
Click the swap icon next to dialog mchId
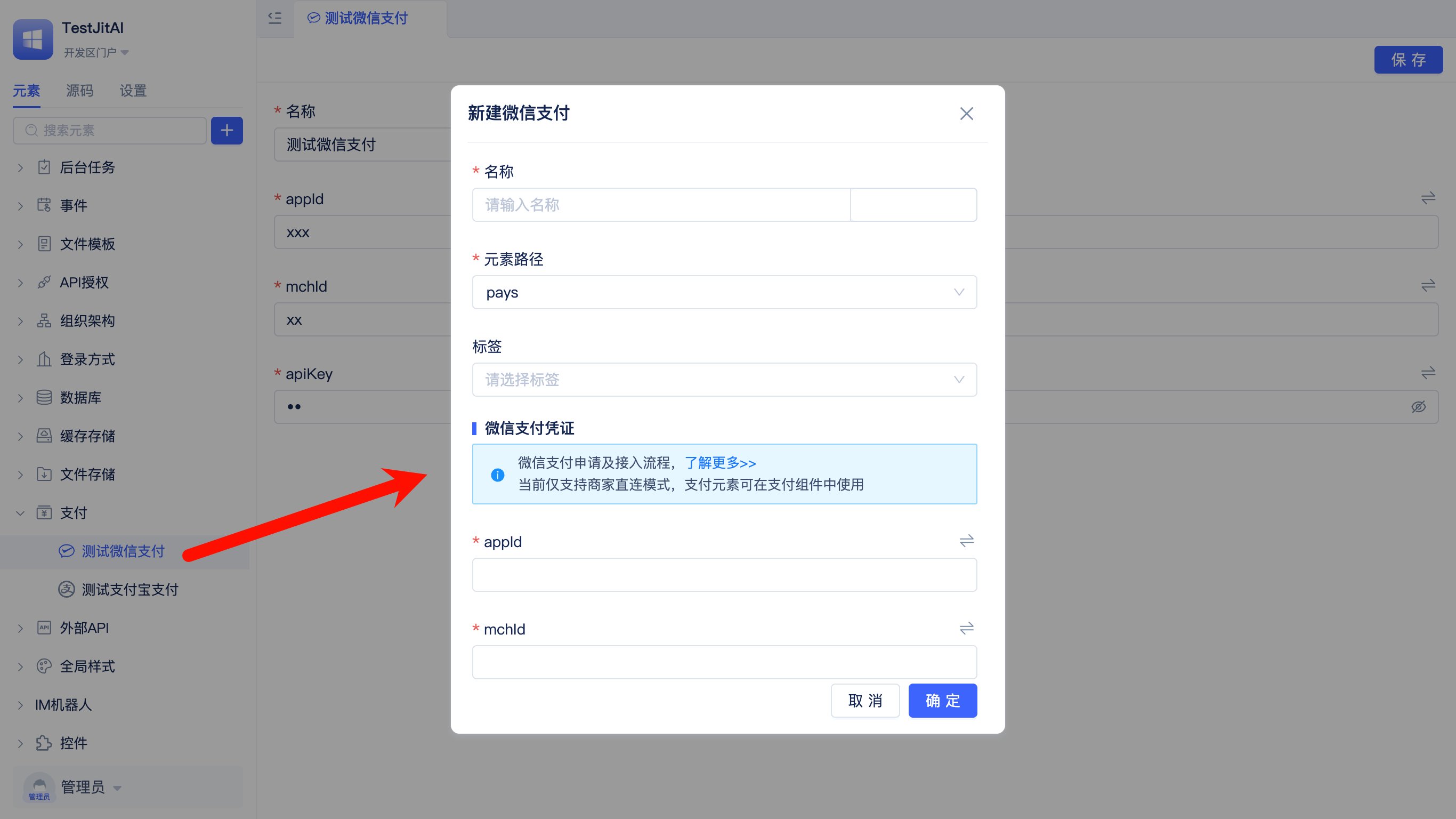pos(967,629)
